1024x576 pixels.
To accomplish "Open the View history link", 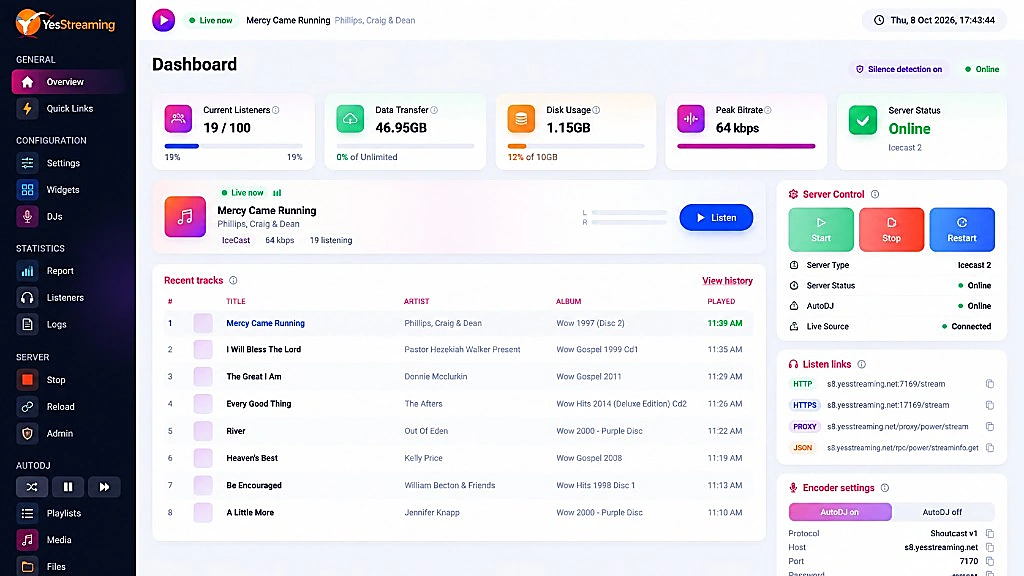I will click(728, 281).
